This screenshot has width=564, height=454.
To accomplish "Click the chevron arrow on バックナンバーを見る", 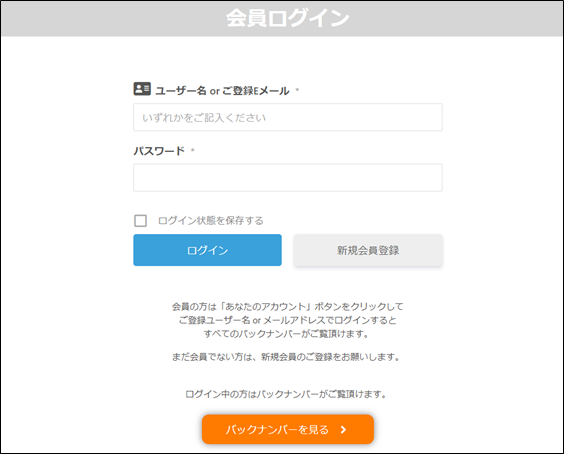I will point(343,430).
